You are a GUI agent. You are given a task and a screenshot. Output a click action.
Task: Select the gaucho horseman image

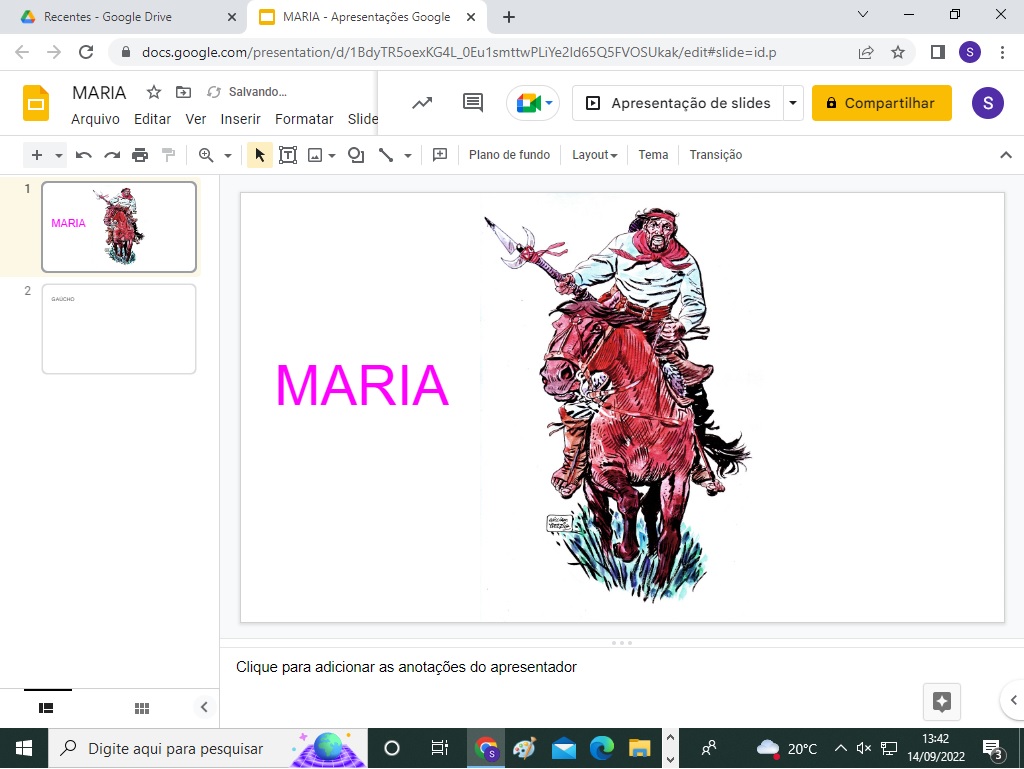(617, 405)
